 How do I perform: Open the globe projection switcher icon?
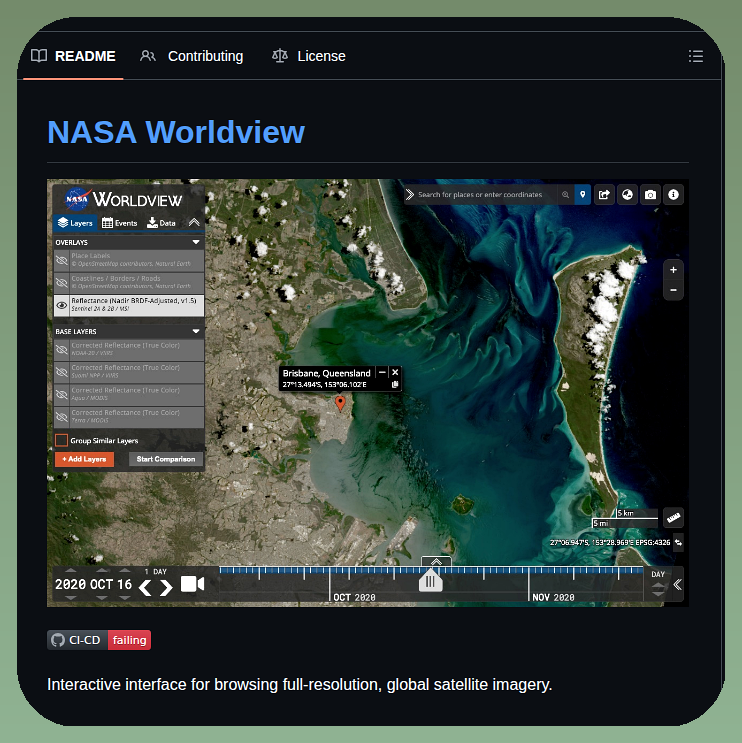tap(627, 195)
